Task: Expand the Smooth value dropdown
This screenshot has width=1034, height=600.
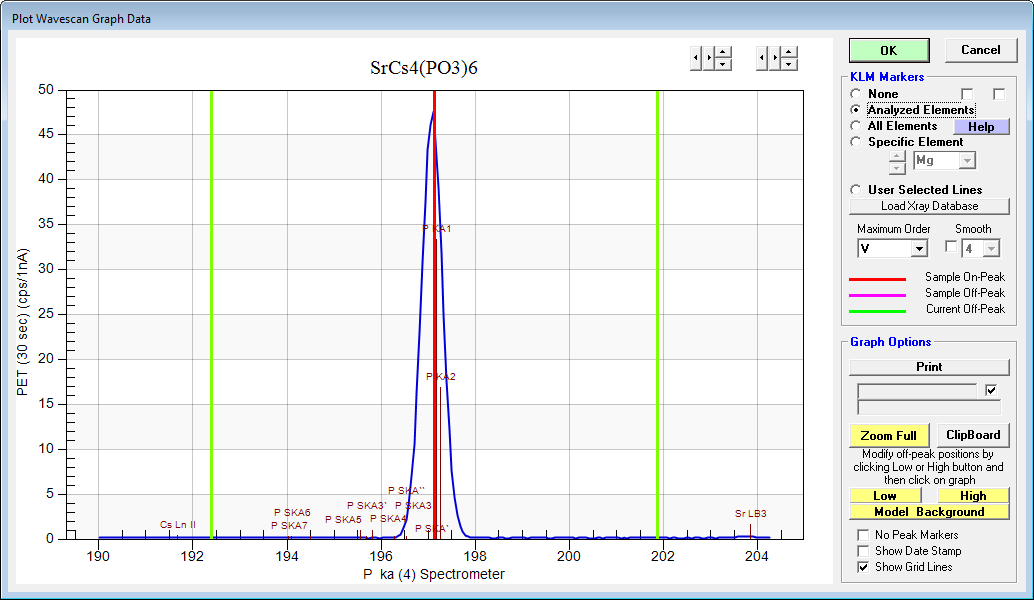Action: point(990,249)
